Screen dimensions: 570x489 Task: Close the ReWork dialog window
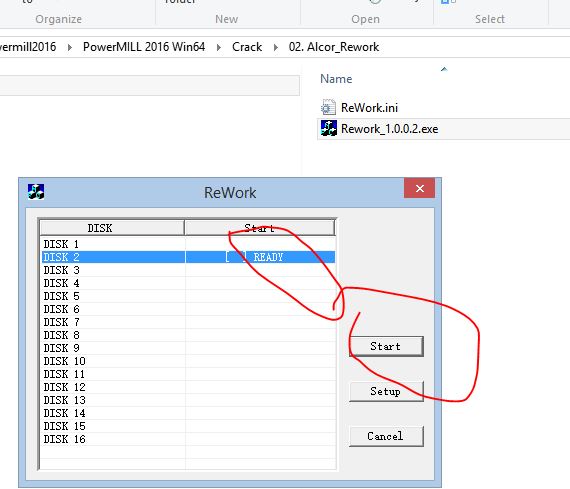point(420,188)
